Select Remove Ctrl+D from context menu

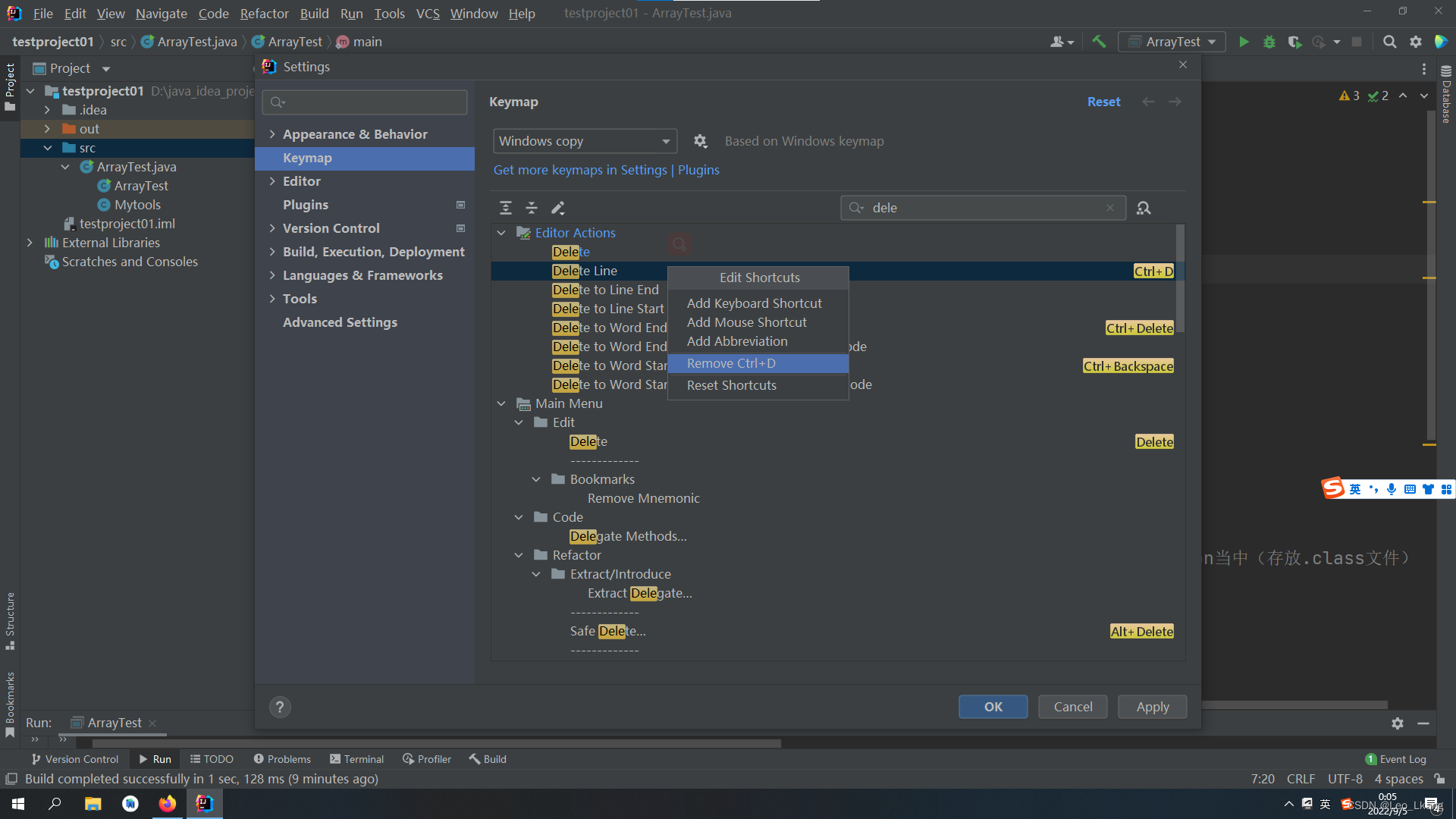point(730,362)
